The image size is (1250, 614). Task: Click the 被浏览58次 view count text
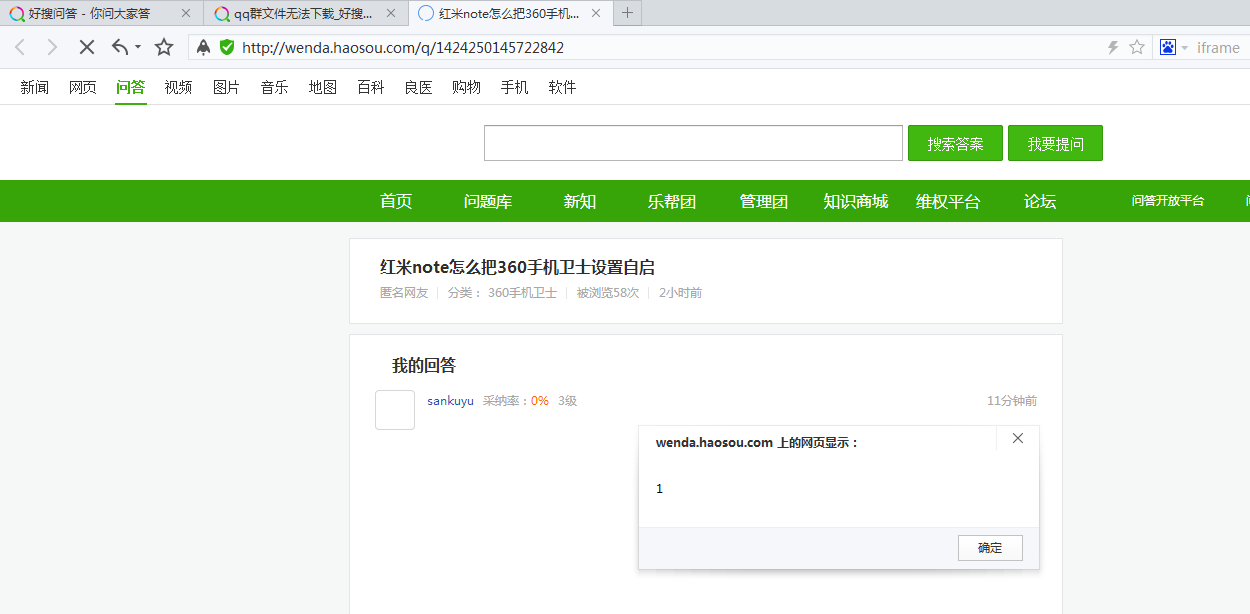[607, 293]
